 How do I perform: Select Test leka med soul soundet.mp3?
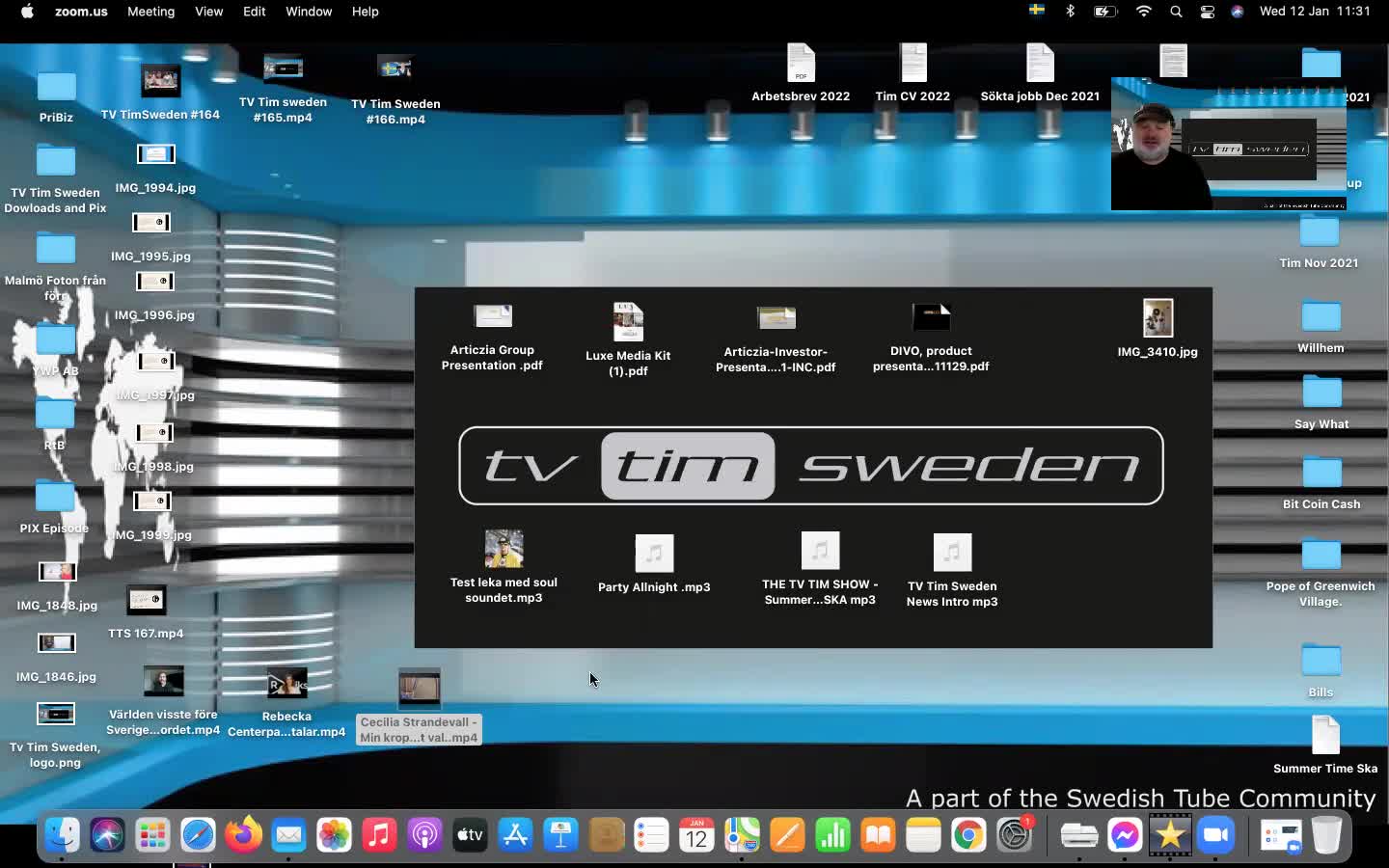(x=504, y=567)
